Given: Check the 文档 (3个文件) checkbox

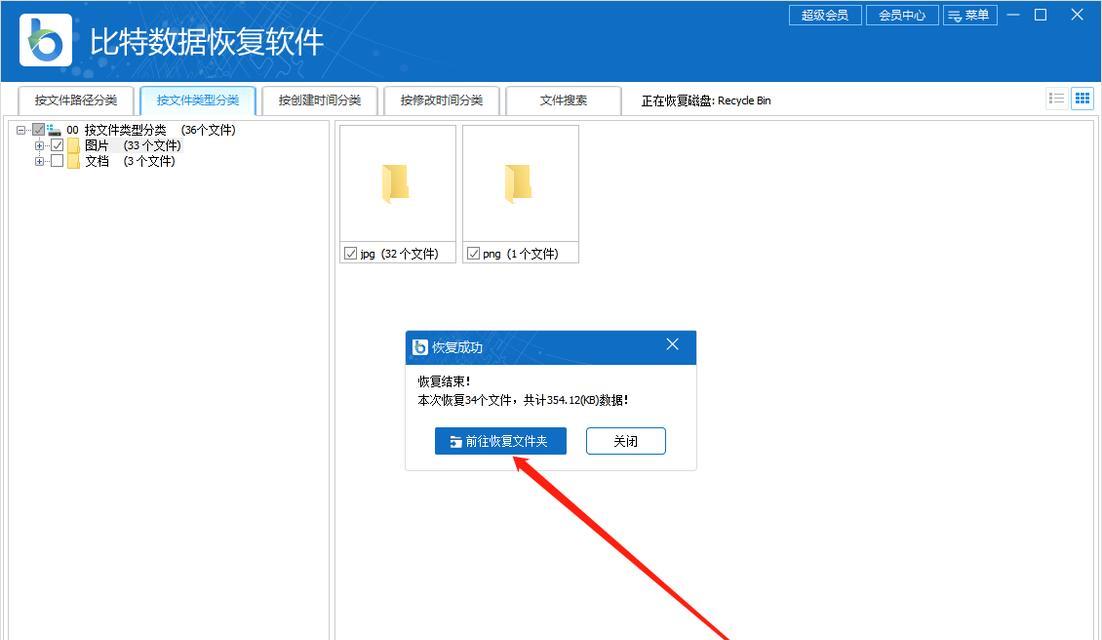Looking at the screenshot, I should click(58, 161).
